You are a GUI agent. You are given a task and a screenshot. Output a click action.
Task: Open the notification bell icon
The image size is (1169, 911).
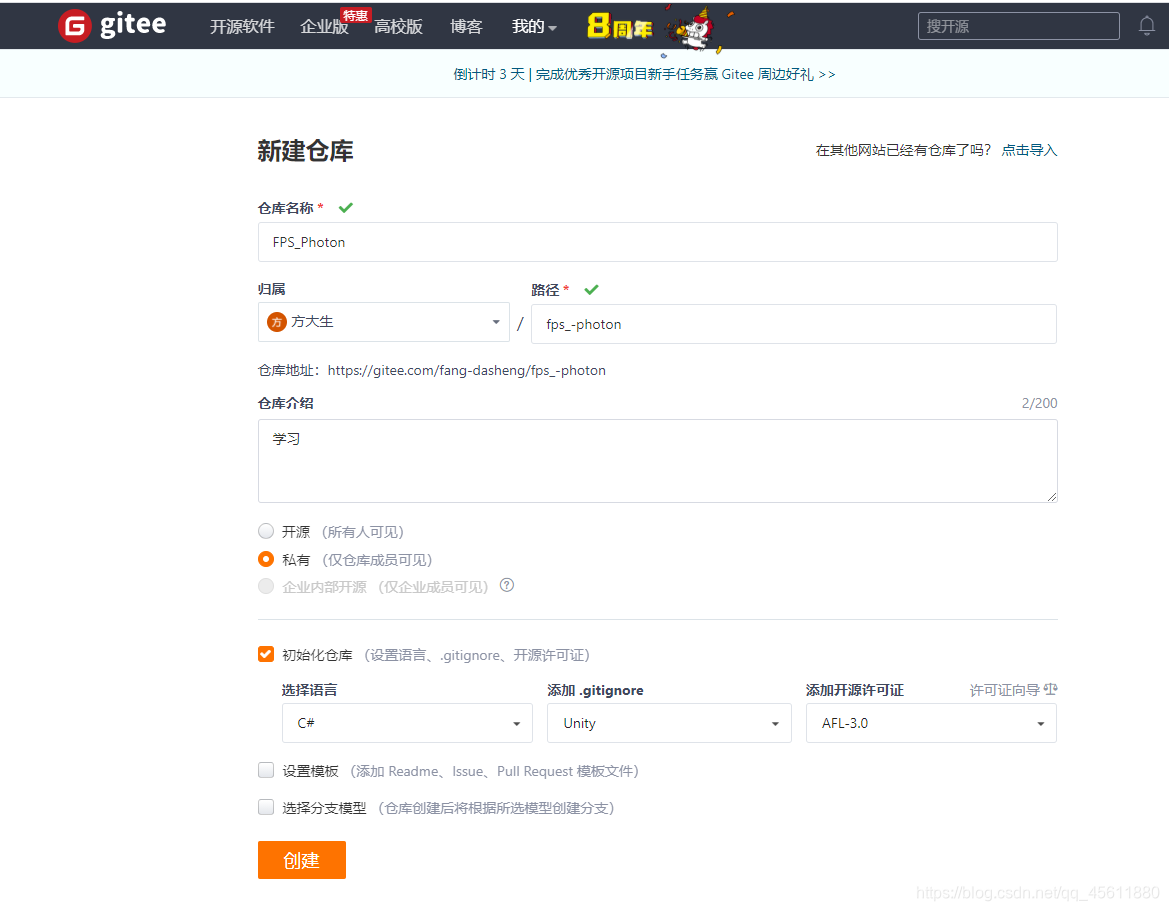(1147, 26)
